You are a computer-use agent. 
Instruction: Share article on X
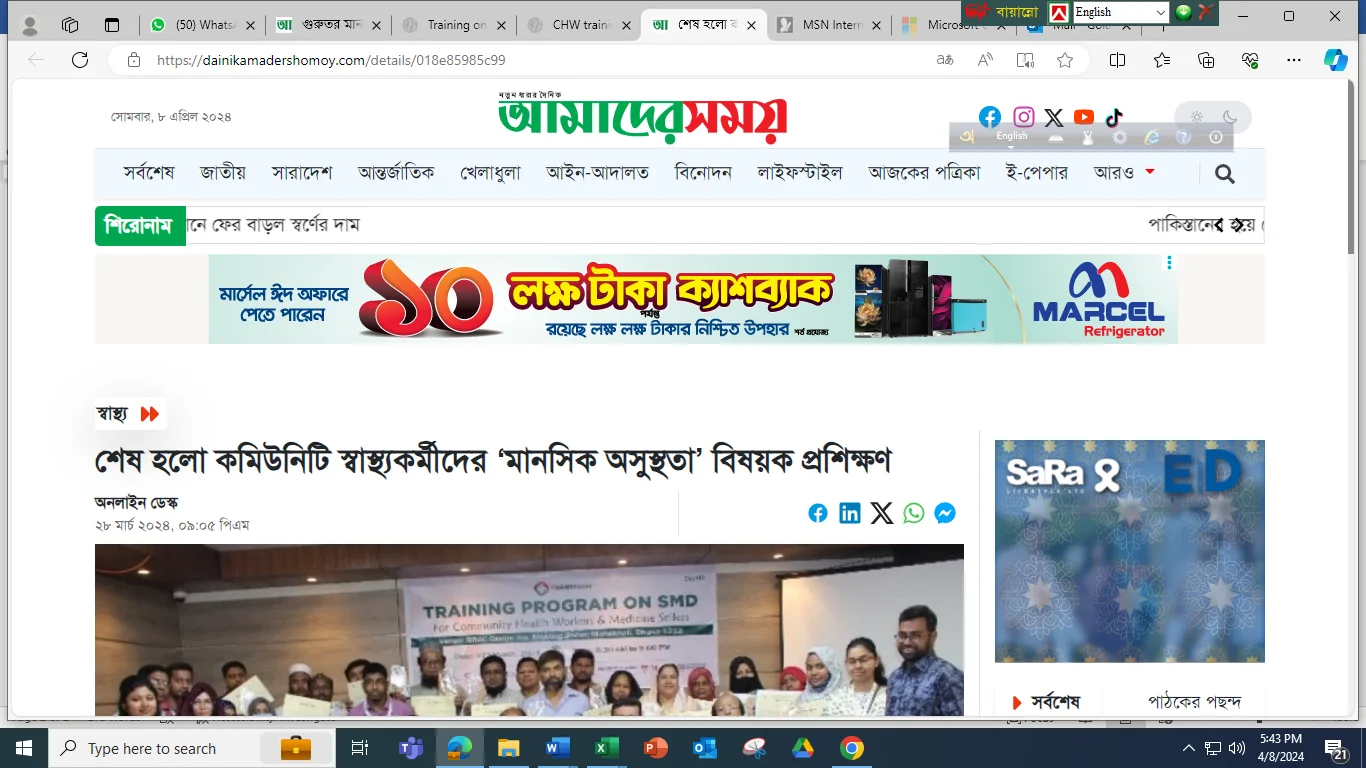coord(882,513)
